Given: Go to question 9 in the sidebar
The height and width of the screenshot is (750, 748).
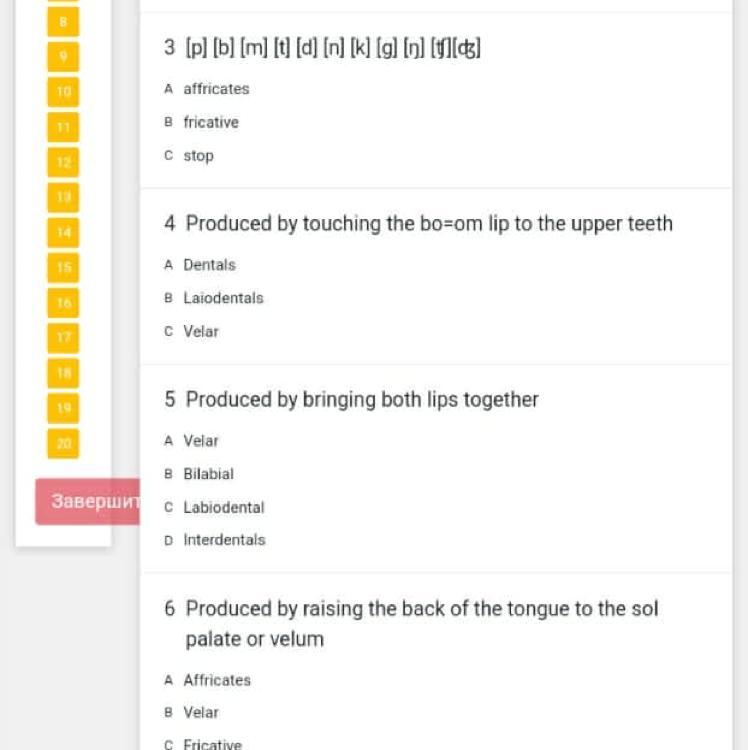Looking at the screenshot, I should pos(63,56).
